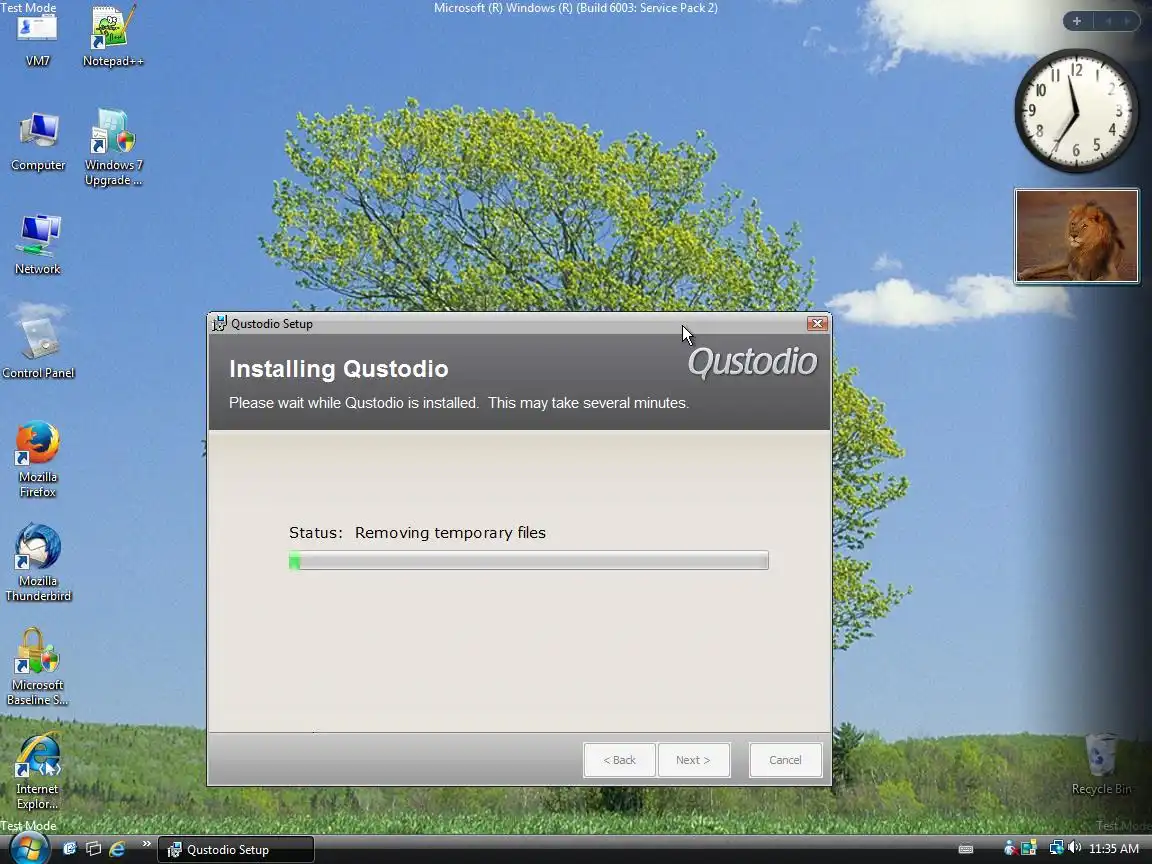Click the sidebar next gadgets arrow
The height and width of the screenshot is (864, 1152).
[1126, 21]
